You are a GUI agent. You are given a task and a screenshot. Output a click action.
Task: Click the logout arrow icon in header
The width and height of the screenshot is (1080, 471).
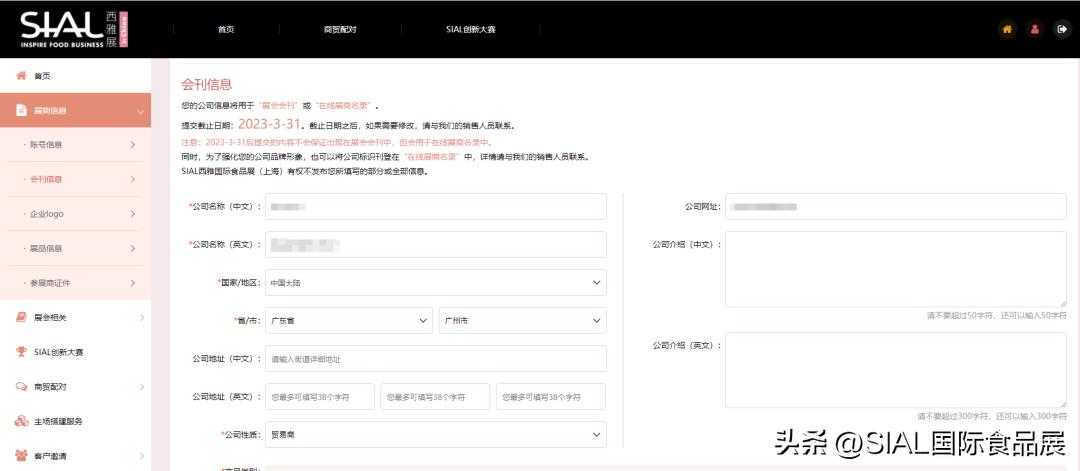click(1061, 30)
